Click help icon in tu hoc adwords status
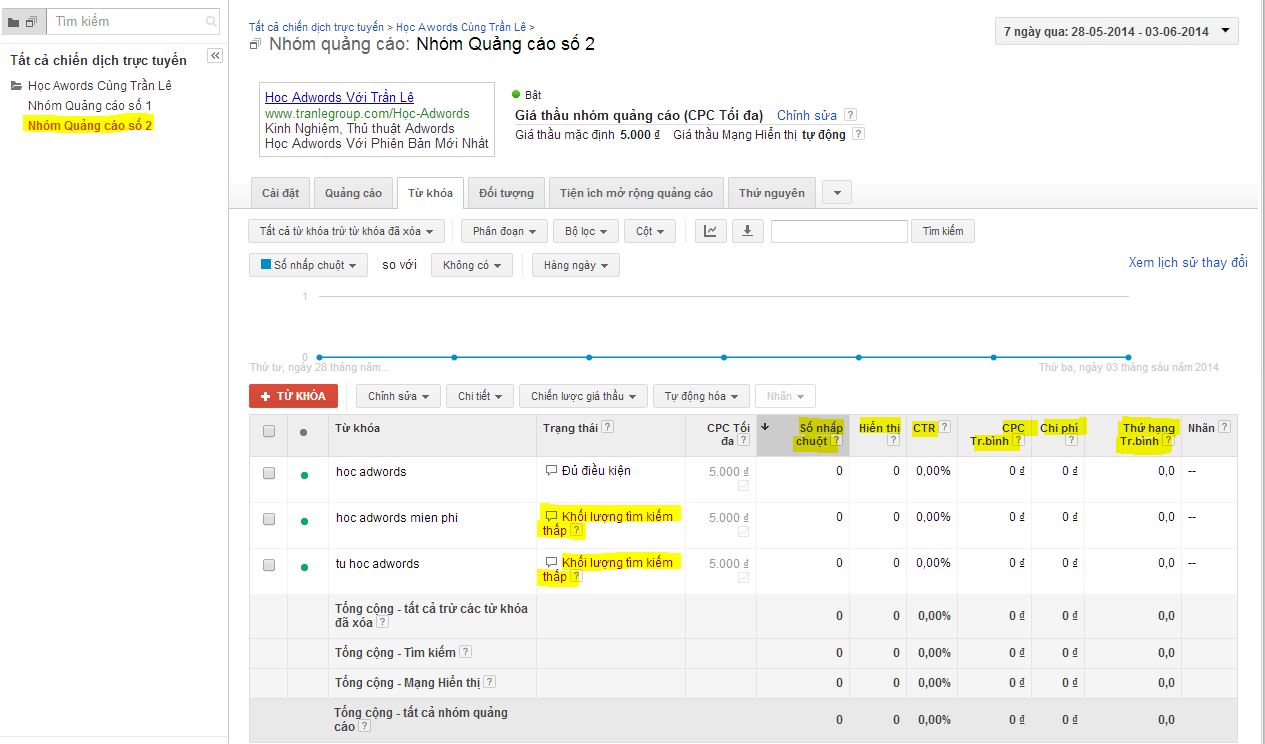 (x=576, y=577)
